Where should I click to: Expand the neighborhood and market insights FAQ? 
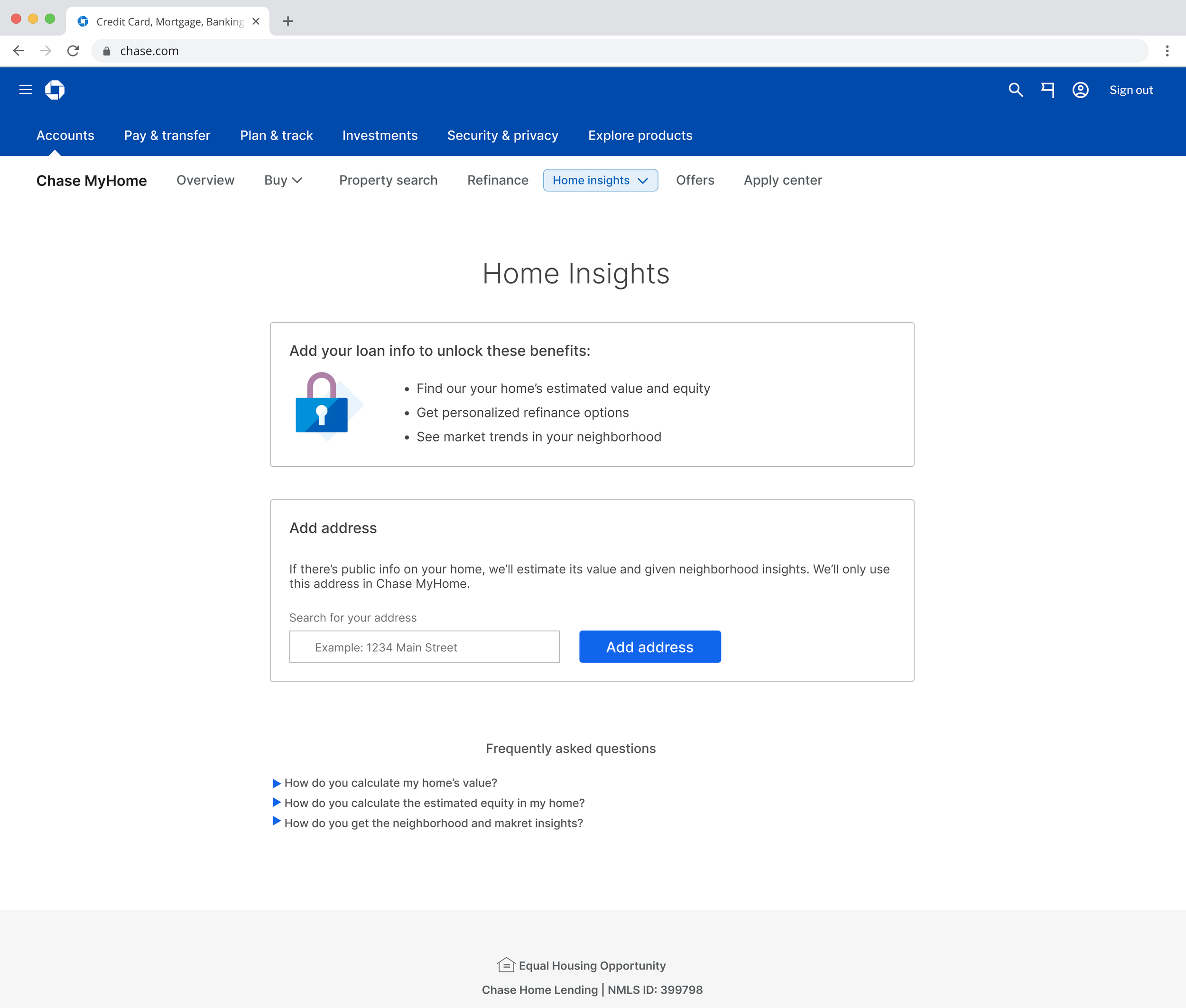[x=427, y=823]
